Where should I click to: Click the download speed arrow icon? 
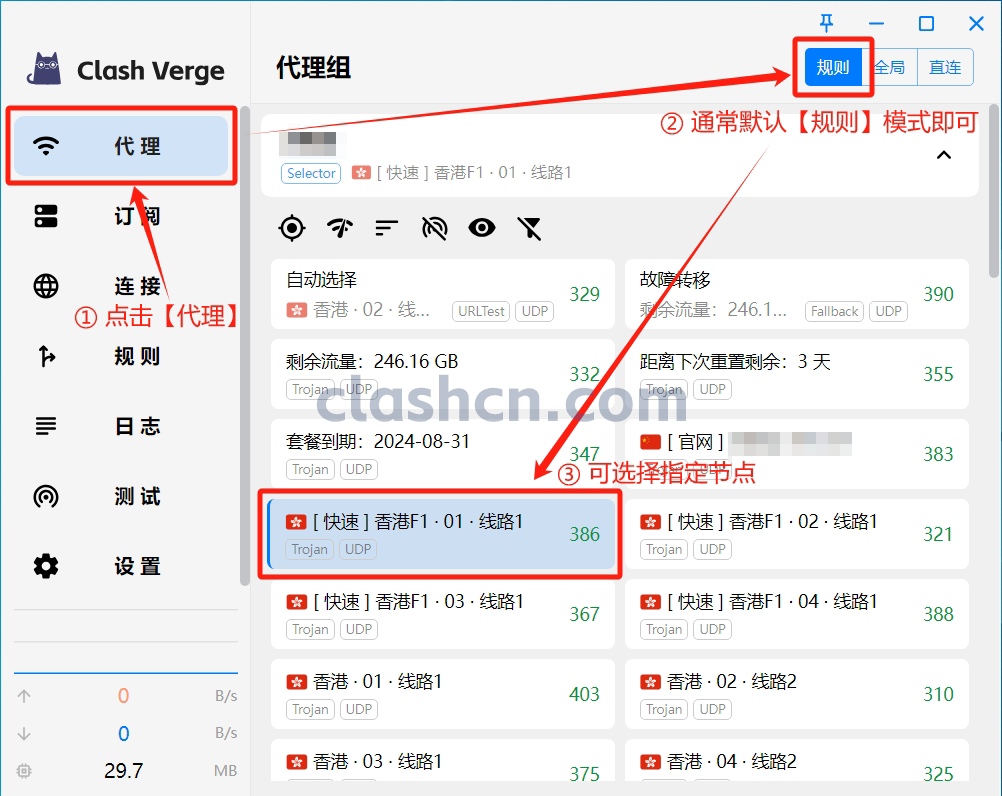[x=24, y=733]
